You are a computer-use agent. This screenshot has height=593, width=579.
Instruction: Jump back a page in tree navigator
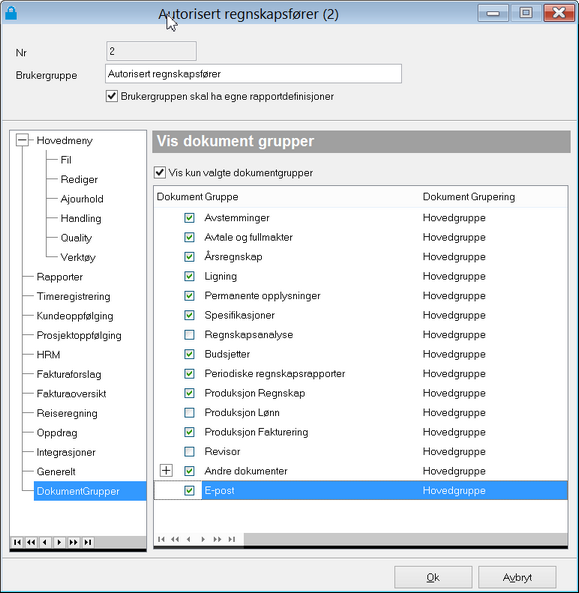31,542
